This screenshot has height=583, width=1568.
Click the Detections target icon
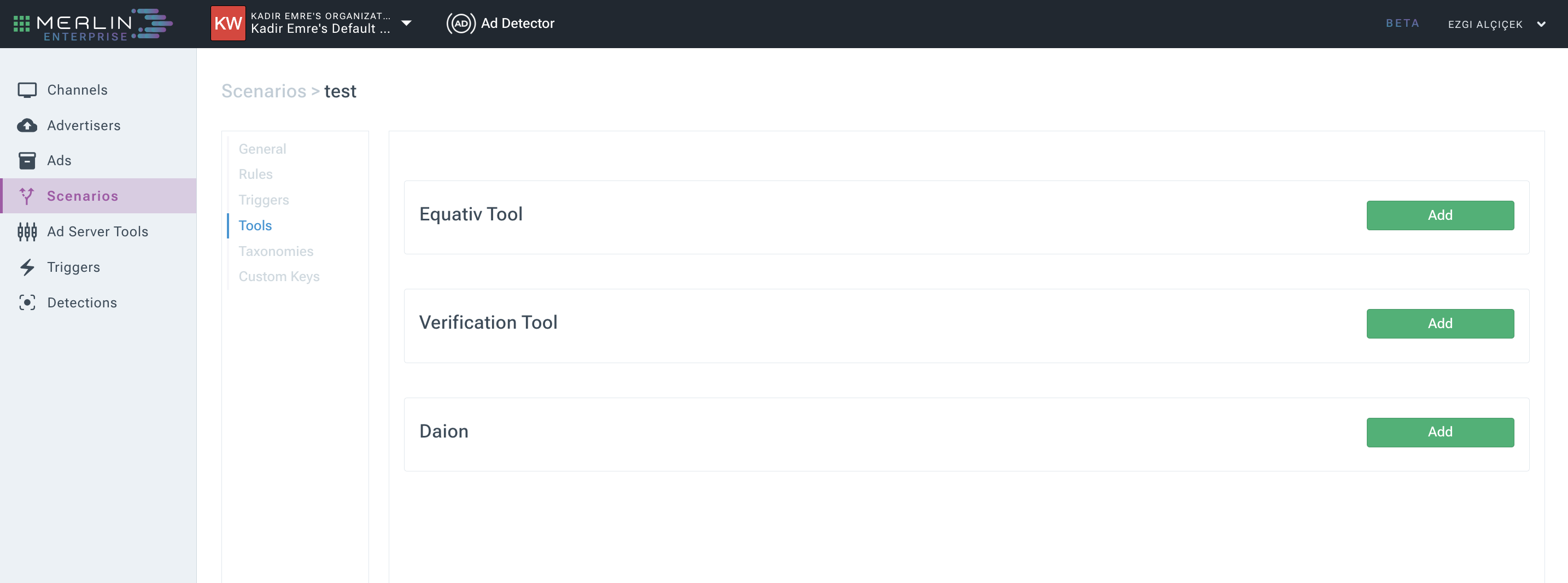click(27, 303)
